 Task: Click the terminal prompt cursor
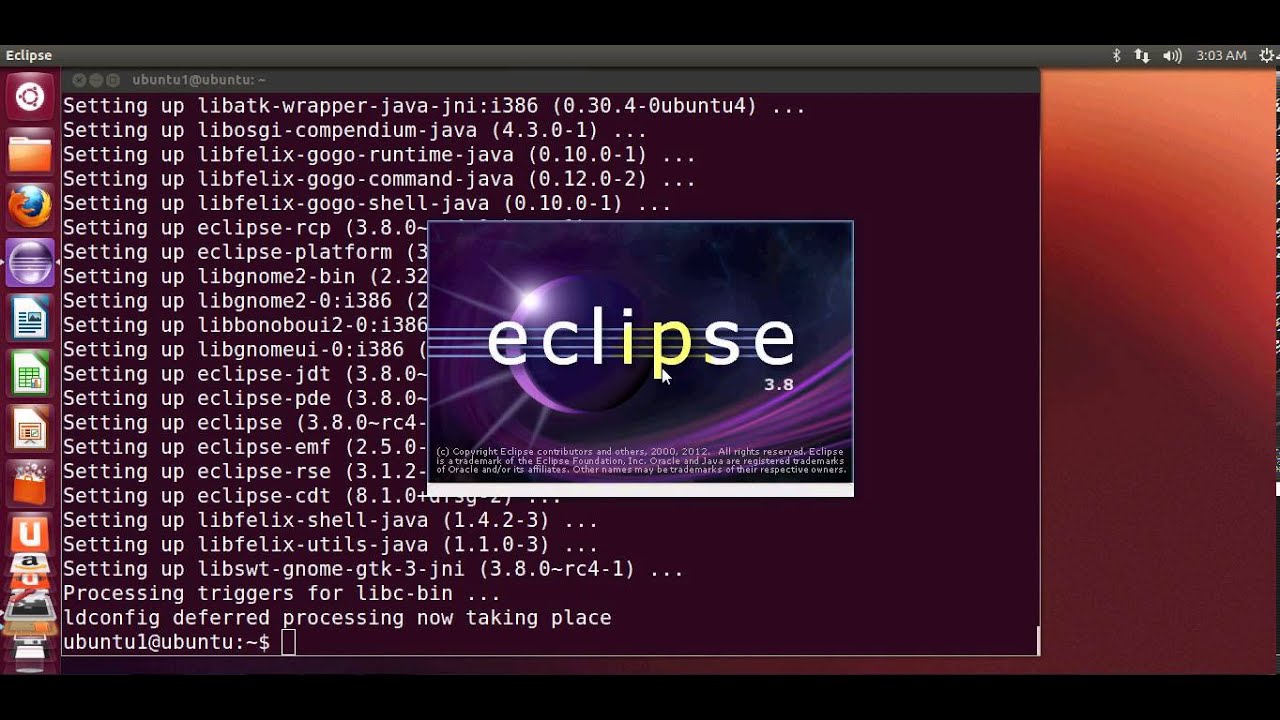pyautogui.click(x=288, y=642)
